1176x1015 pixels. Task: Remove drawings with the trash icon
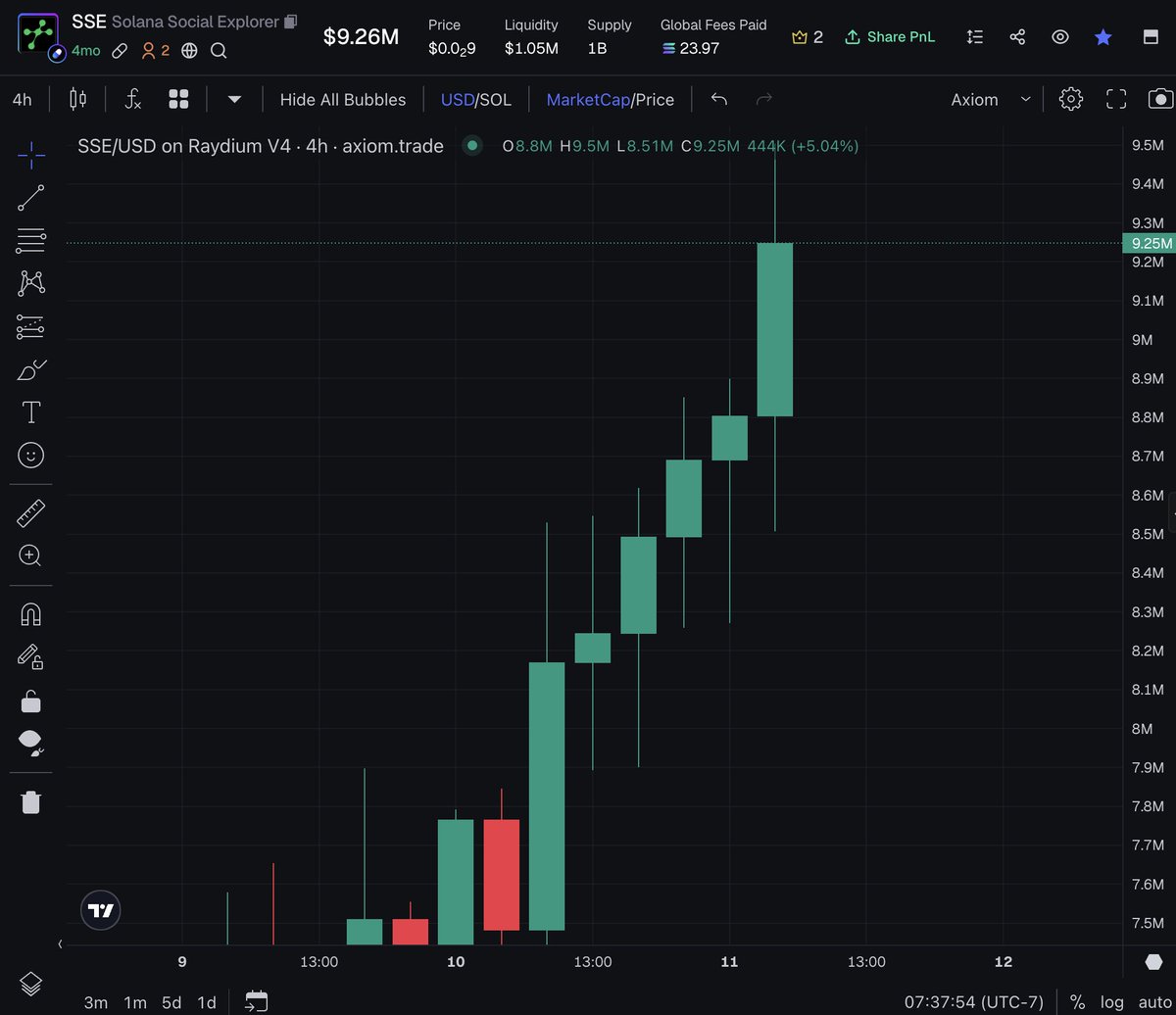point(31,802)
